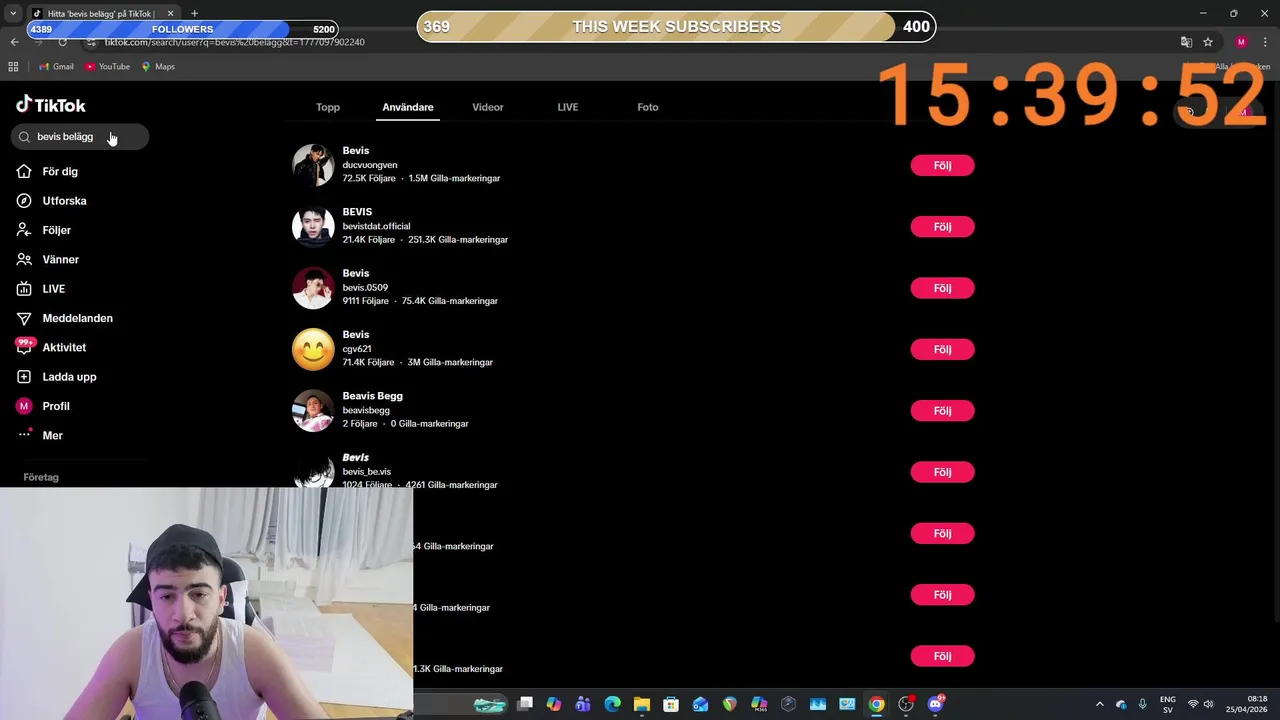Open the Chrome three-dot menu
The image size is (1280, 720).
(x=1265, y=42)
